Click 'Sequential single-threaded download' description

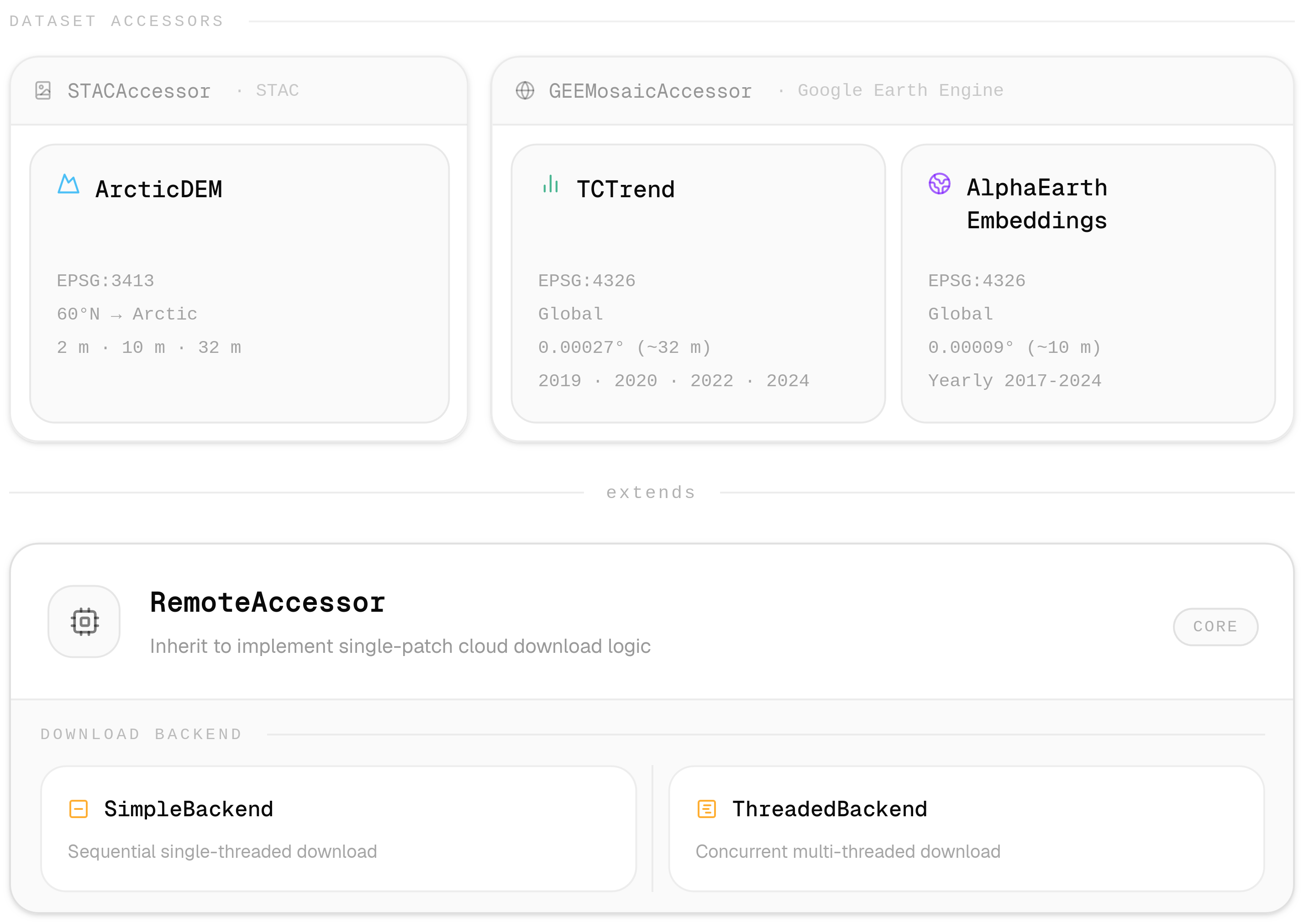[222, 852]
